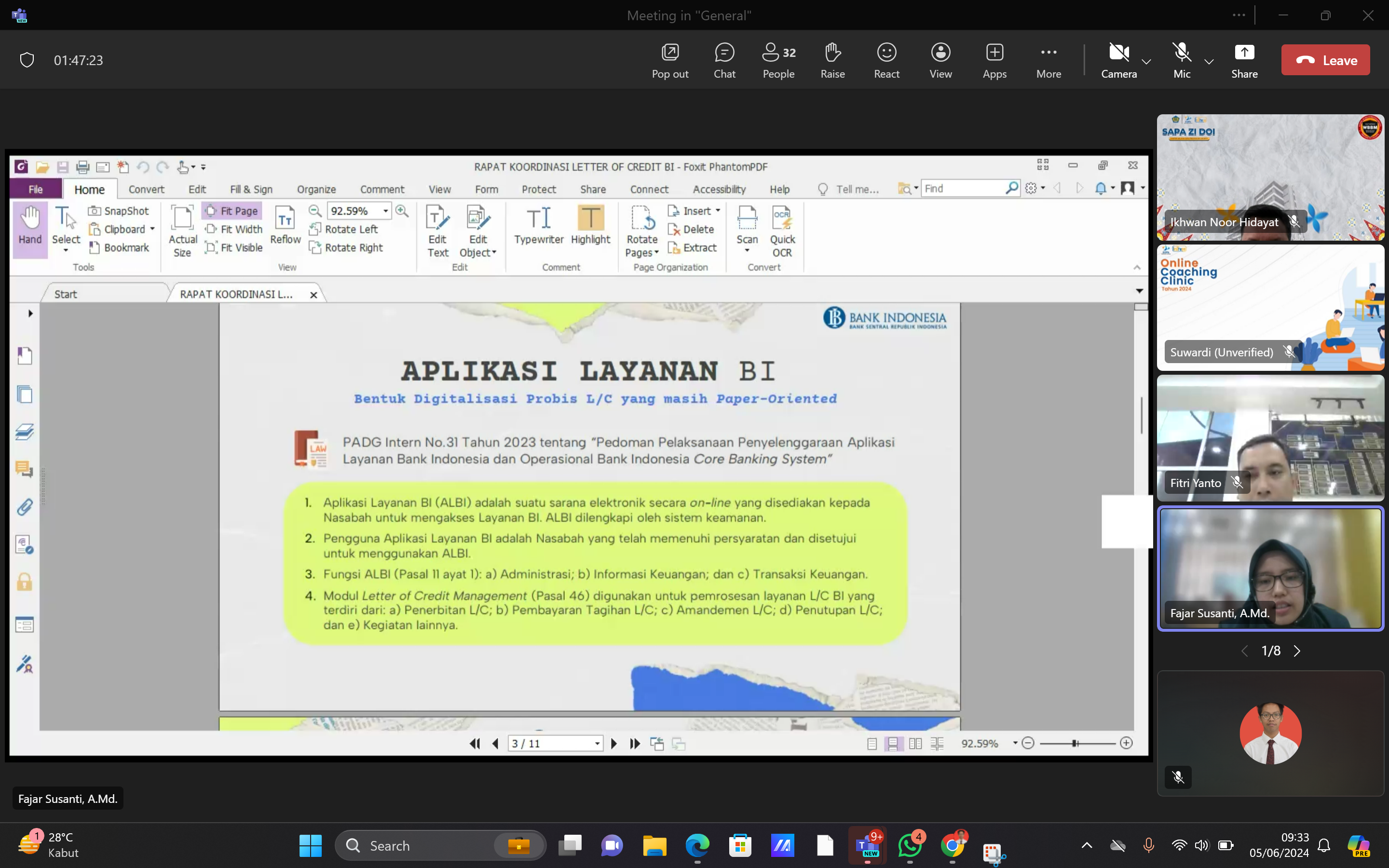Click the Raise hand icon
1389x868 pixels.
point(832,60)
